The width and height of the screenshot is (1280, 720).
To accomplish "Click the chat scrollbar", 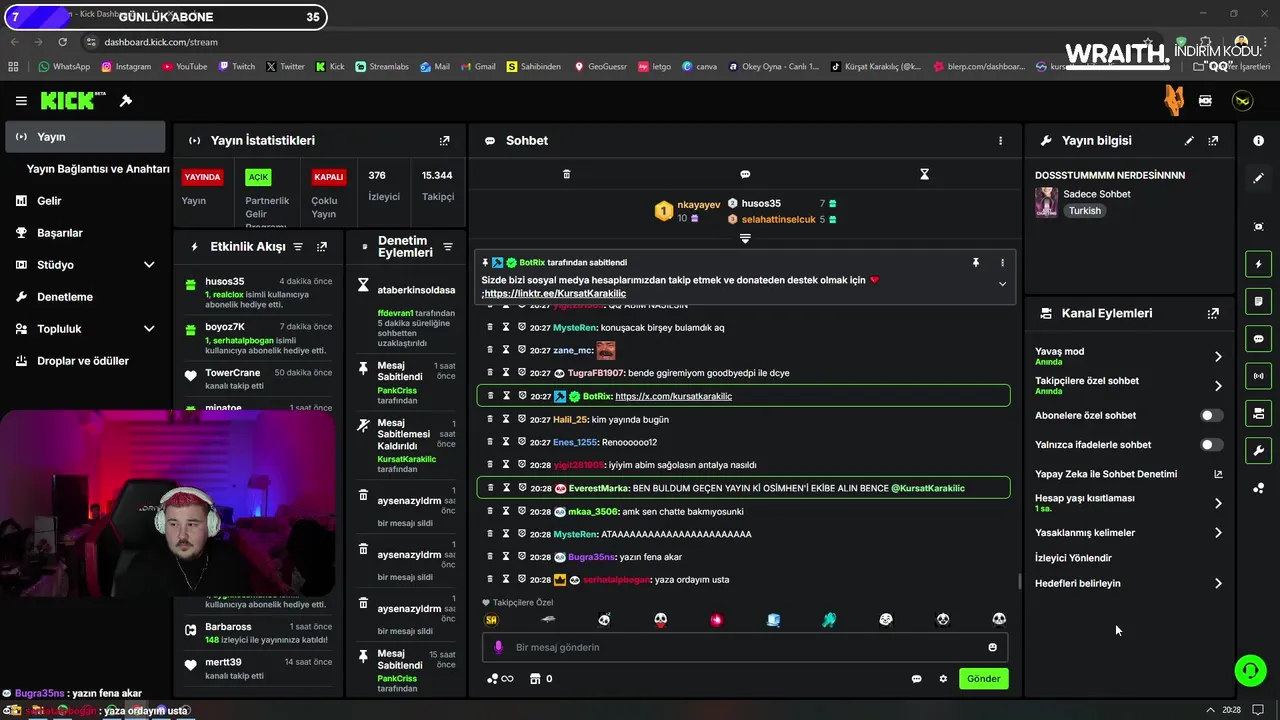I will [1019, 580].
